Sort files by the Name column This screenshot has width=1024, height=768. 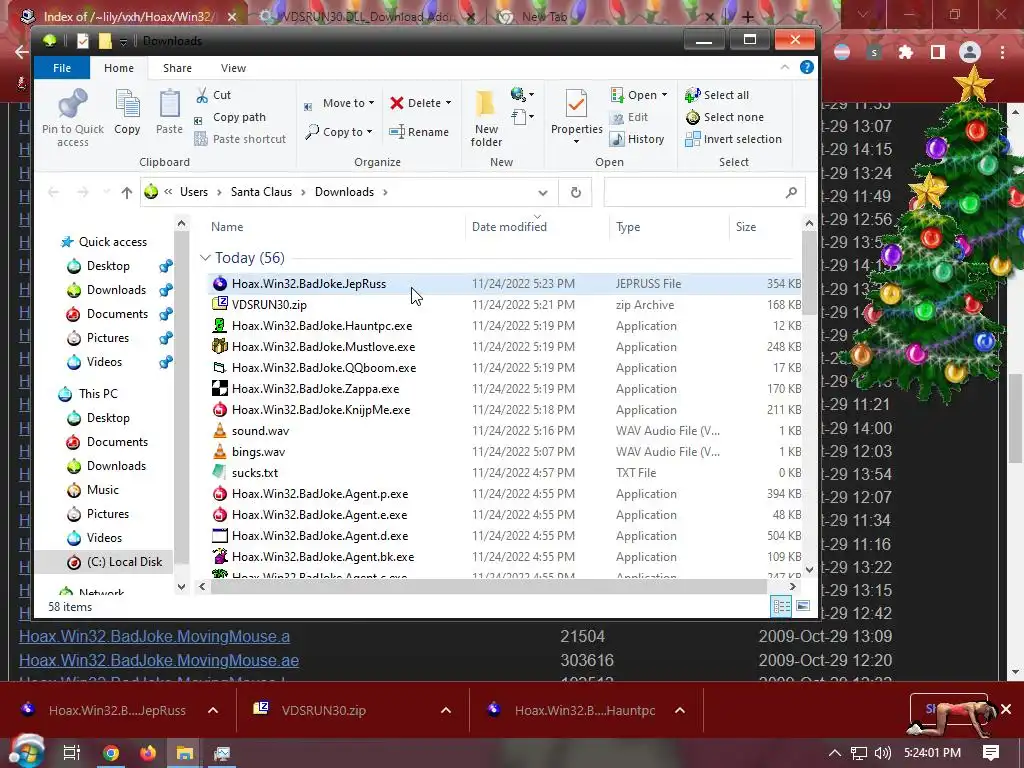click(227, 227)
